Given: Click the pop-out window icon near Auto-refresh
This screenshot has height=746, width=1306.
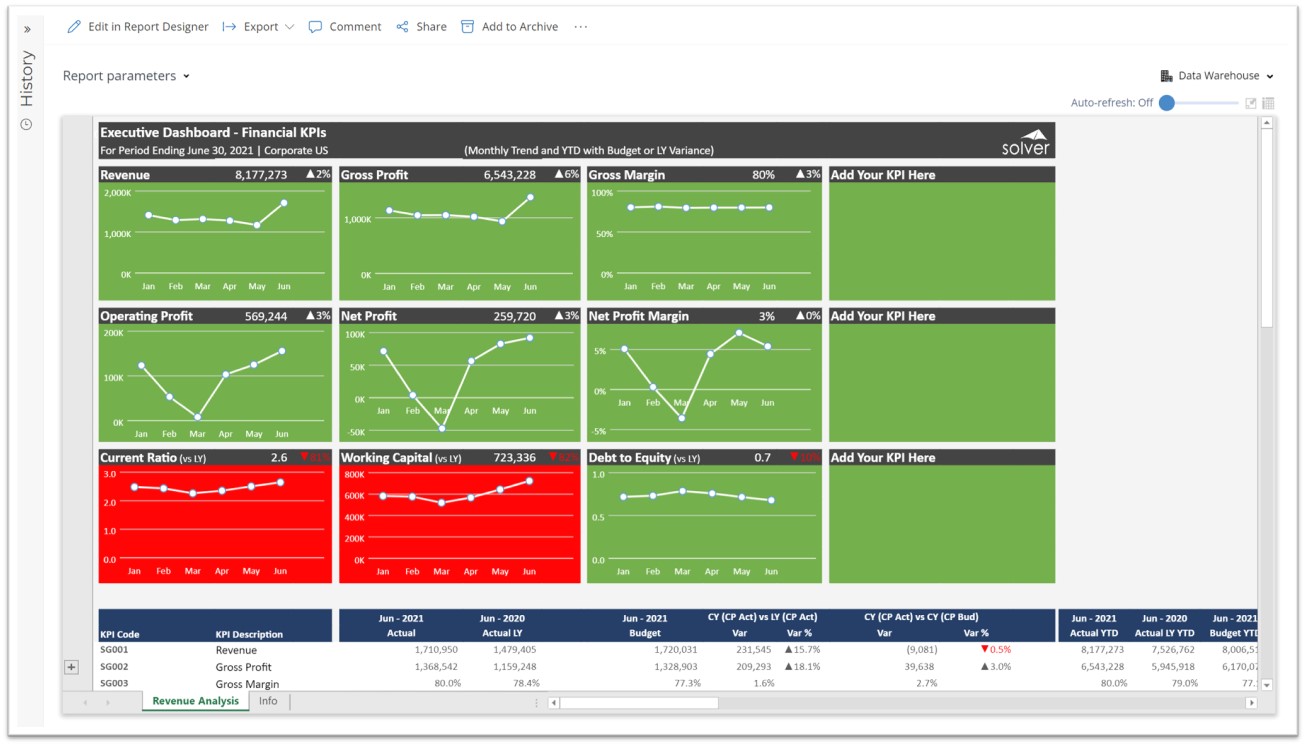Looking at the screenshot, I should (1250, 103).
